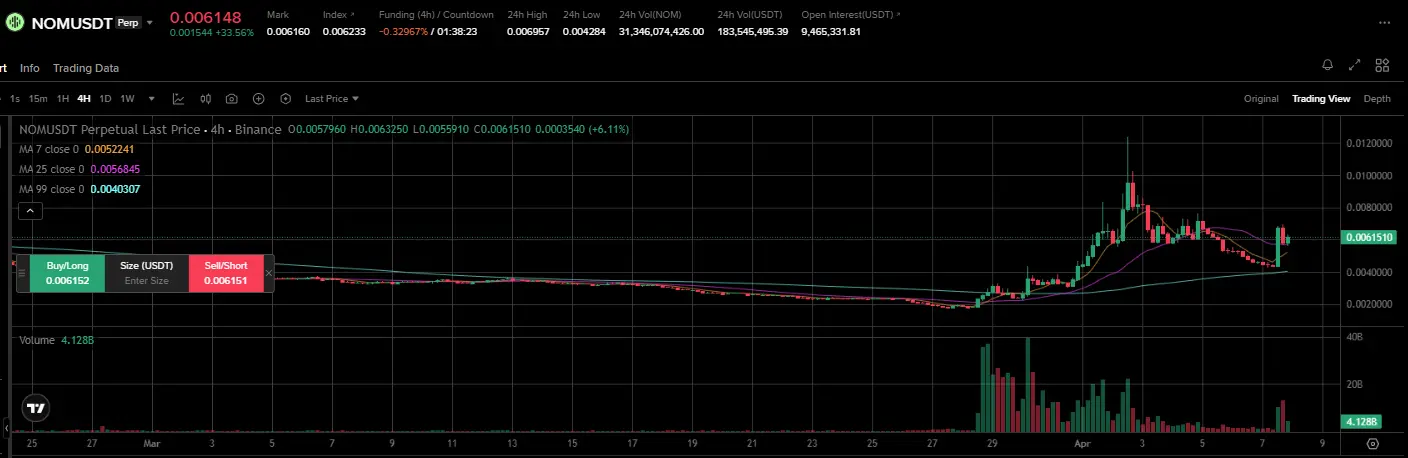This screenshot has width=1408, height=458.
Task: Select 1s time interval
Action: [x=15, y=99]
